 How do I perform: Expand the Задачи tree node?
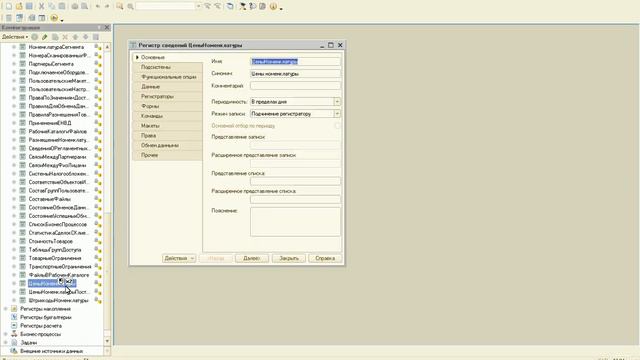pyautogui.click(x=6, y=343)
